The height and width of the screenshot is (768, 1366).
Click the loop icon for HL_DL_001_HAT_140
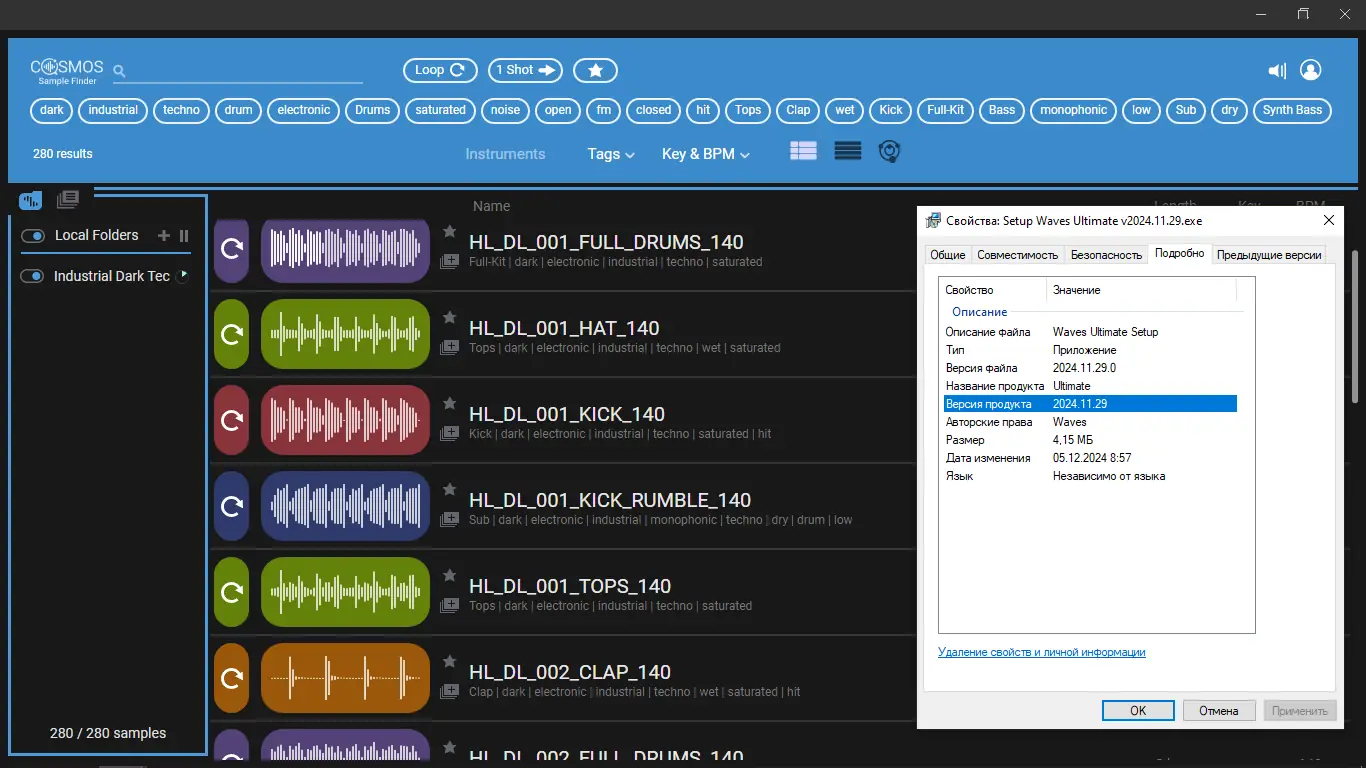pyautogui.click(x=232, y=334)
